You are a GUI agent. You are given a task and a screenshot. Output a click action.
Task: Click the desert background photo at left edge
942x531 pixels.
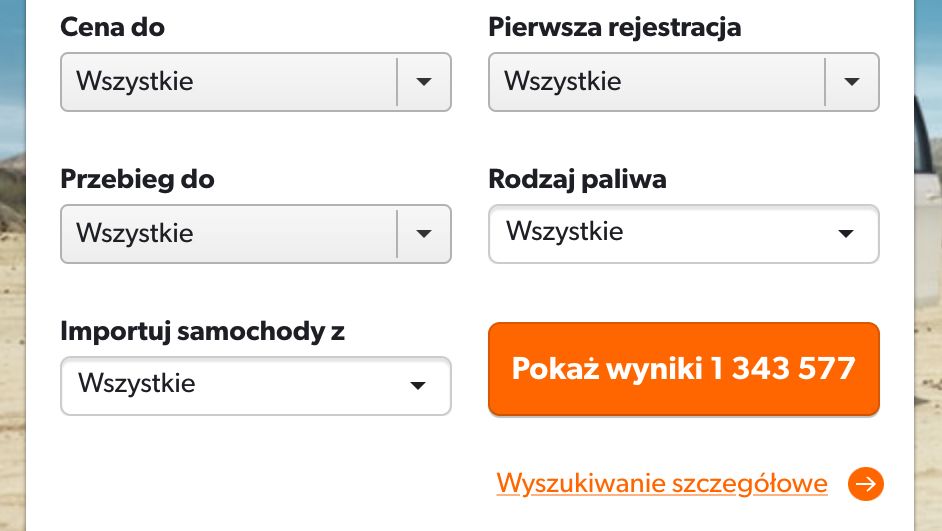click(x=12, y=300)
